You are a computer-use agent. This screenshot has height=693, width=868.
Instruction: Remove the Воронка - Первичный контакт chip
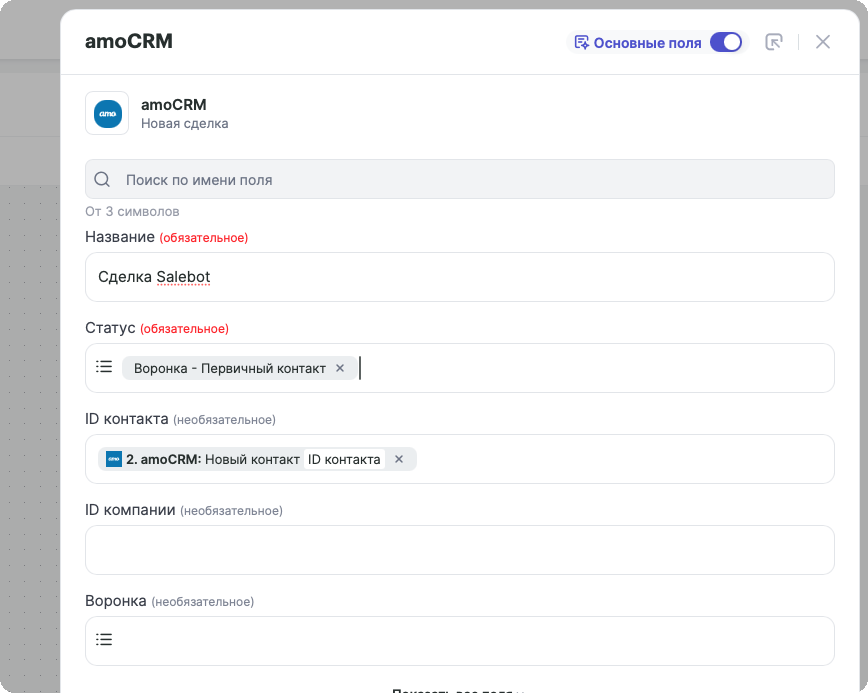pos(340,368)
